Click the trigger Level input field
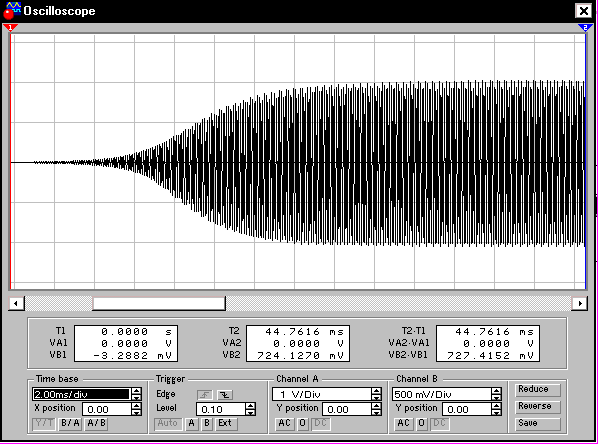The width and height of the screenshot is (598, 444). pos(221,409)
